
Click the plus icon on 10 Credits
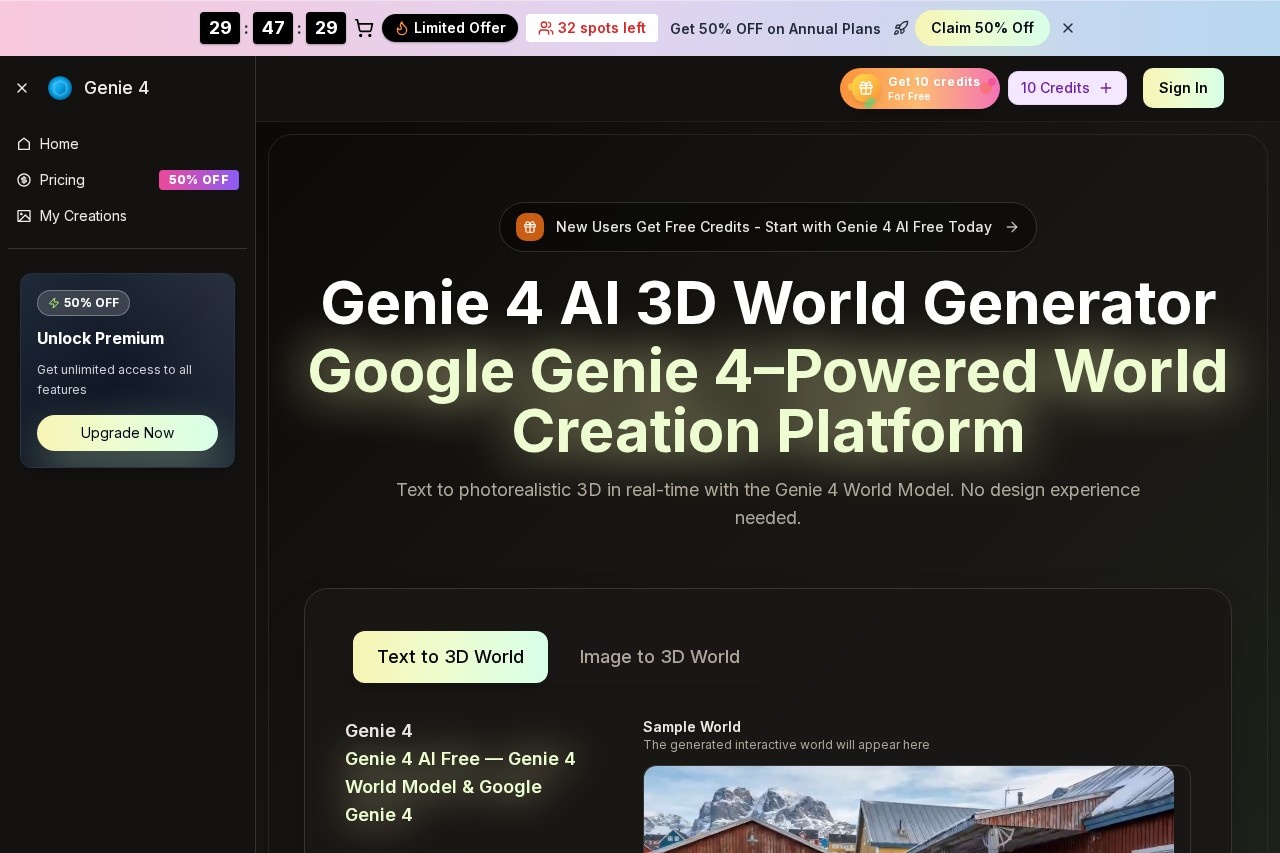[x=1106, y=88]
